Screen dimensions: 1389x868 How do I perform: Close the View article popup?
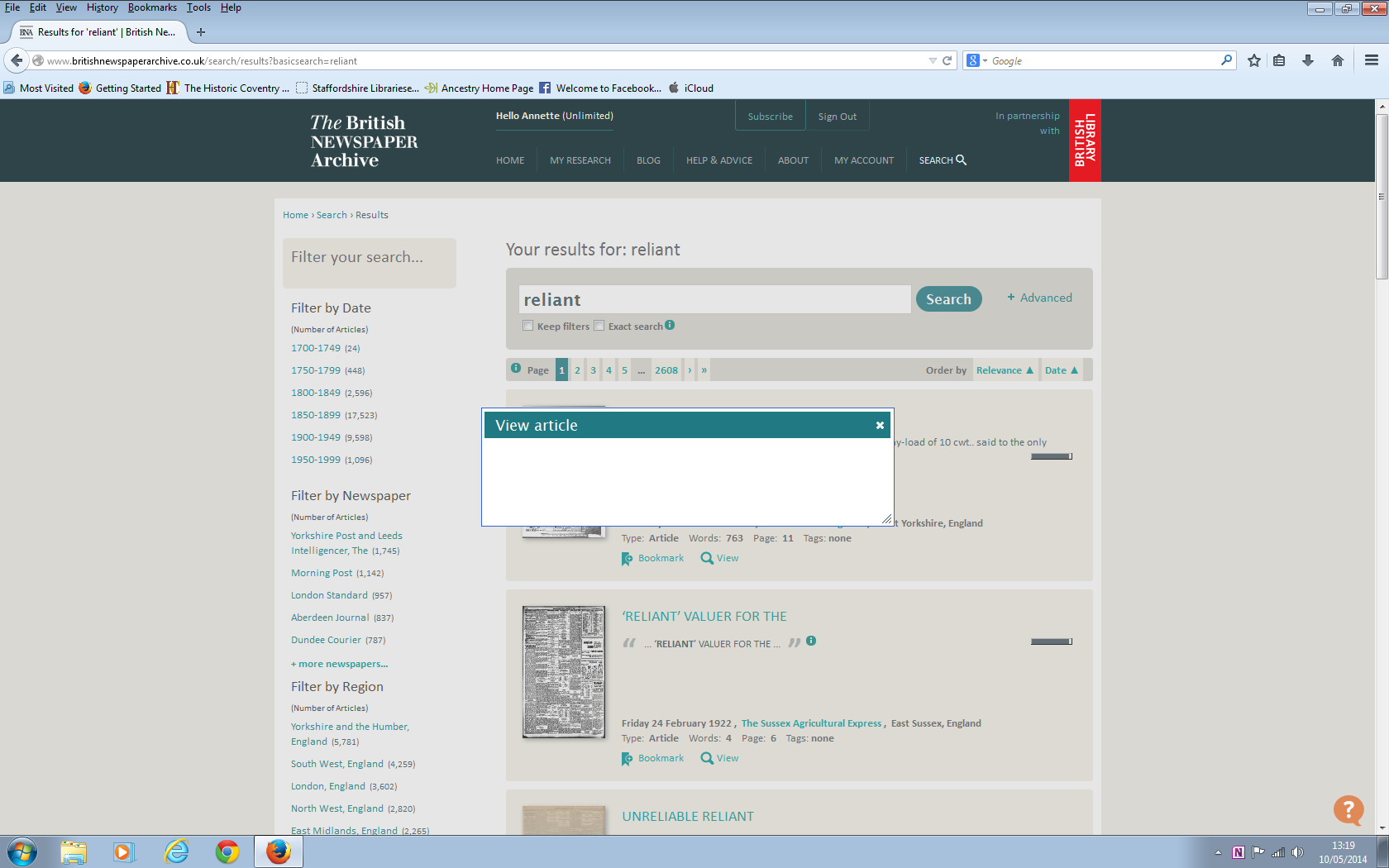pos(881,425)
